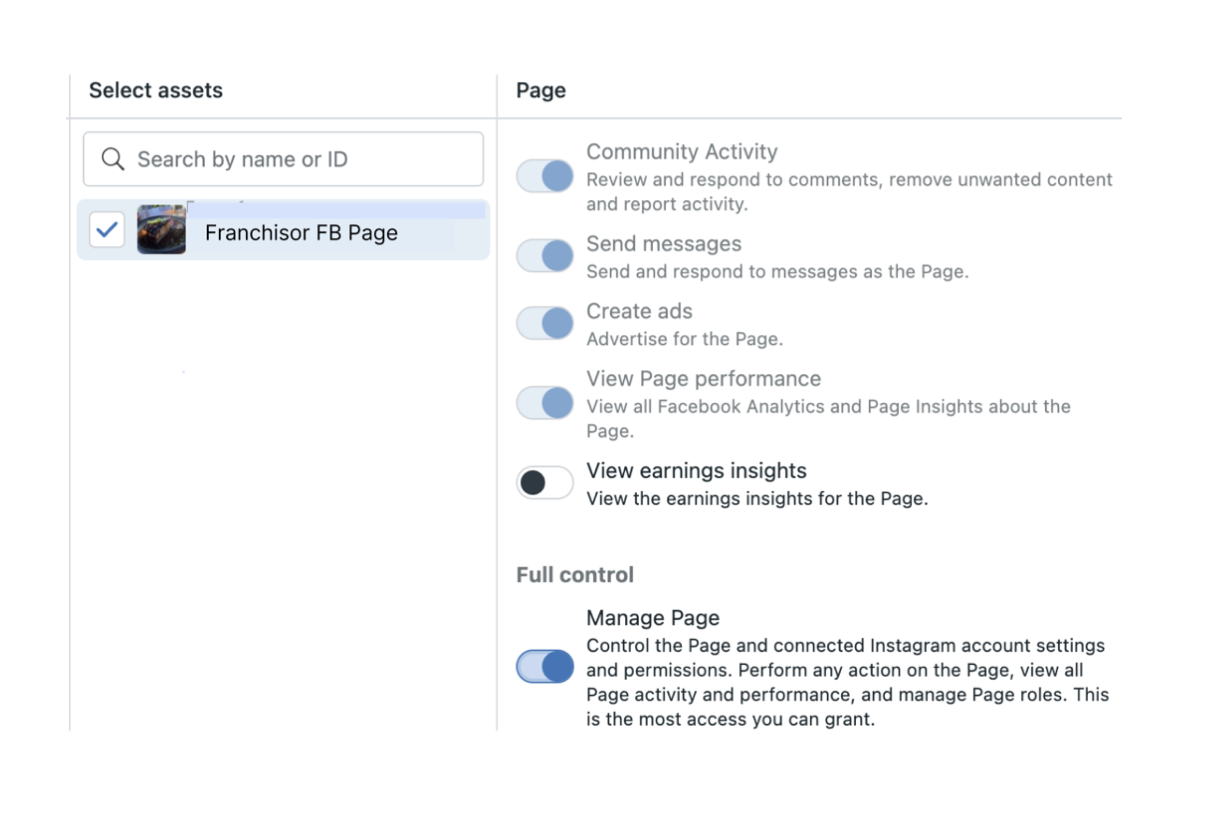Toggle the Send messages switch
The image size is (1226, 838).
(545, 256)
